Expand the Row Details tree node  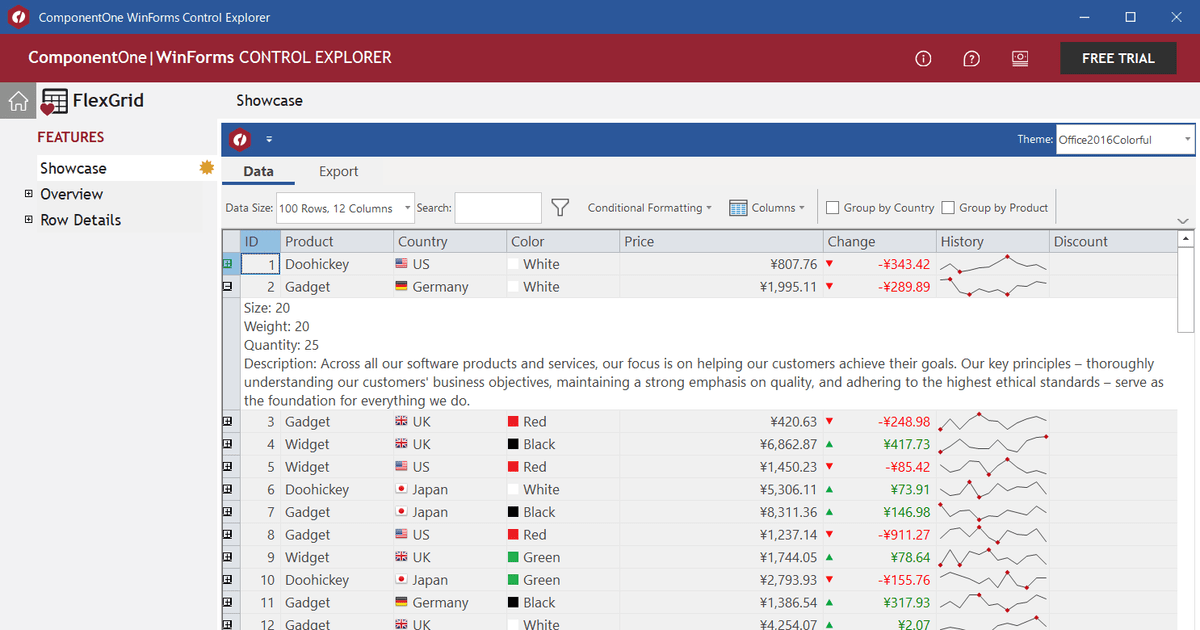point(29,220)
